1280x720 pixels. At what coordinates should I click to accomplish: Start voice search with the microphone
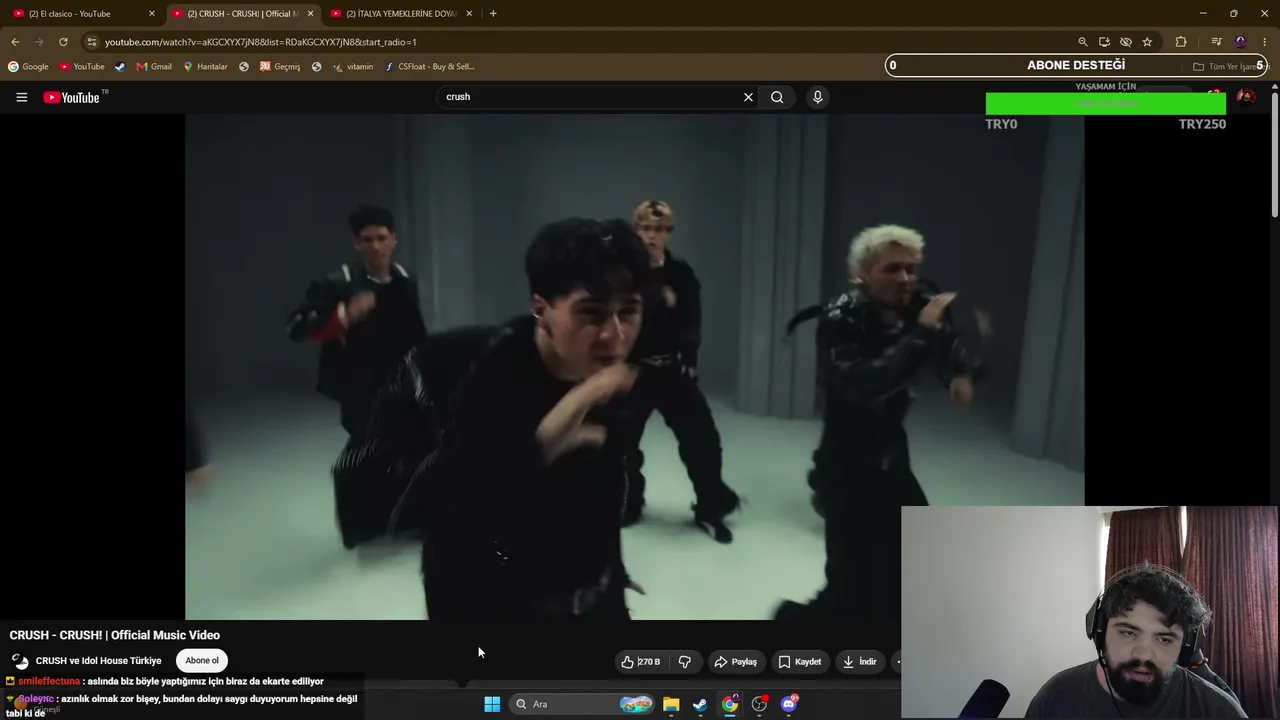[817, 97]
